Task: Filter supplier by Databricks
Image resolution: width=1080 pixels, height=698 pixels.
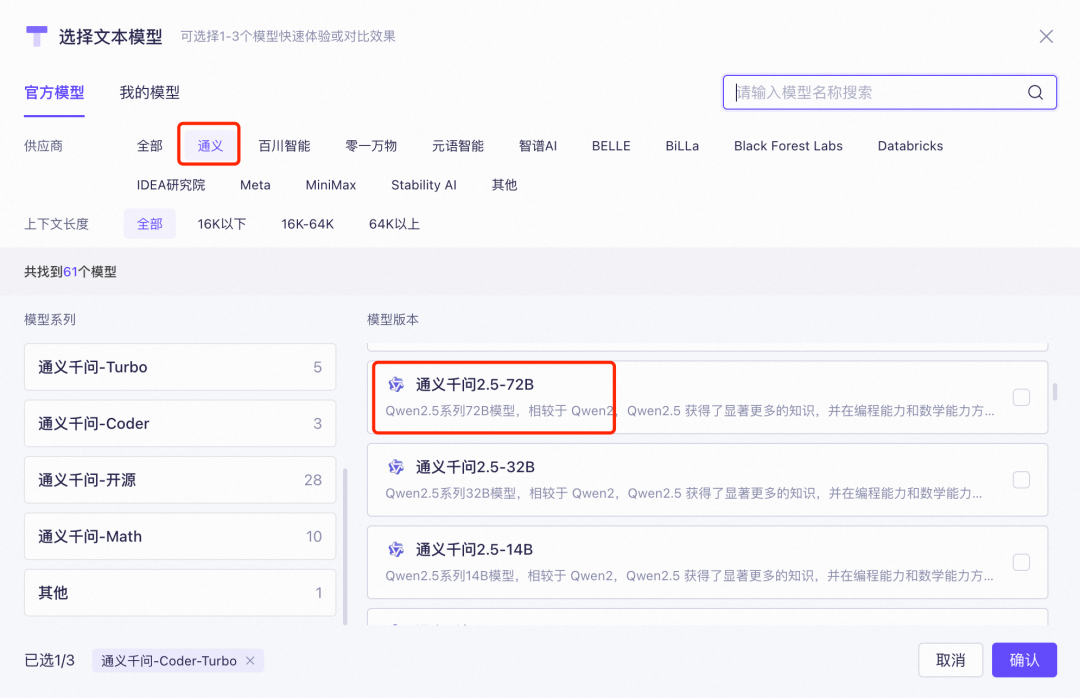Action: click(910, 145)
